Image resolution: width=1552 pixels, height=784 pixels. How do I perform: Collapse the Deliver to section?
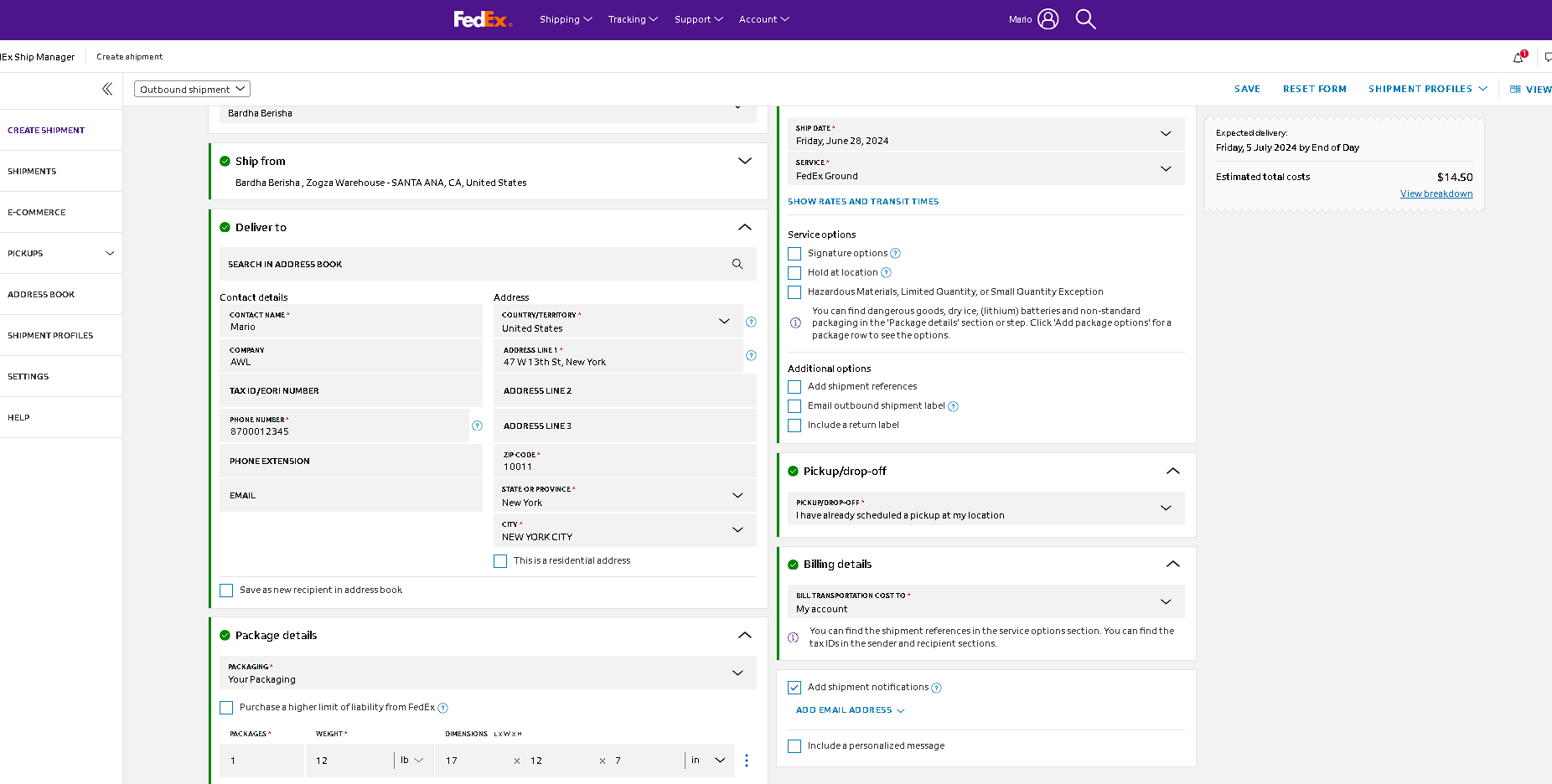[x=744, y=227]
